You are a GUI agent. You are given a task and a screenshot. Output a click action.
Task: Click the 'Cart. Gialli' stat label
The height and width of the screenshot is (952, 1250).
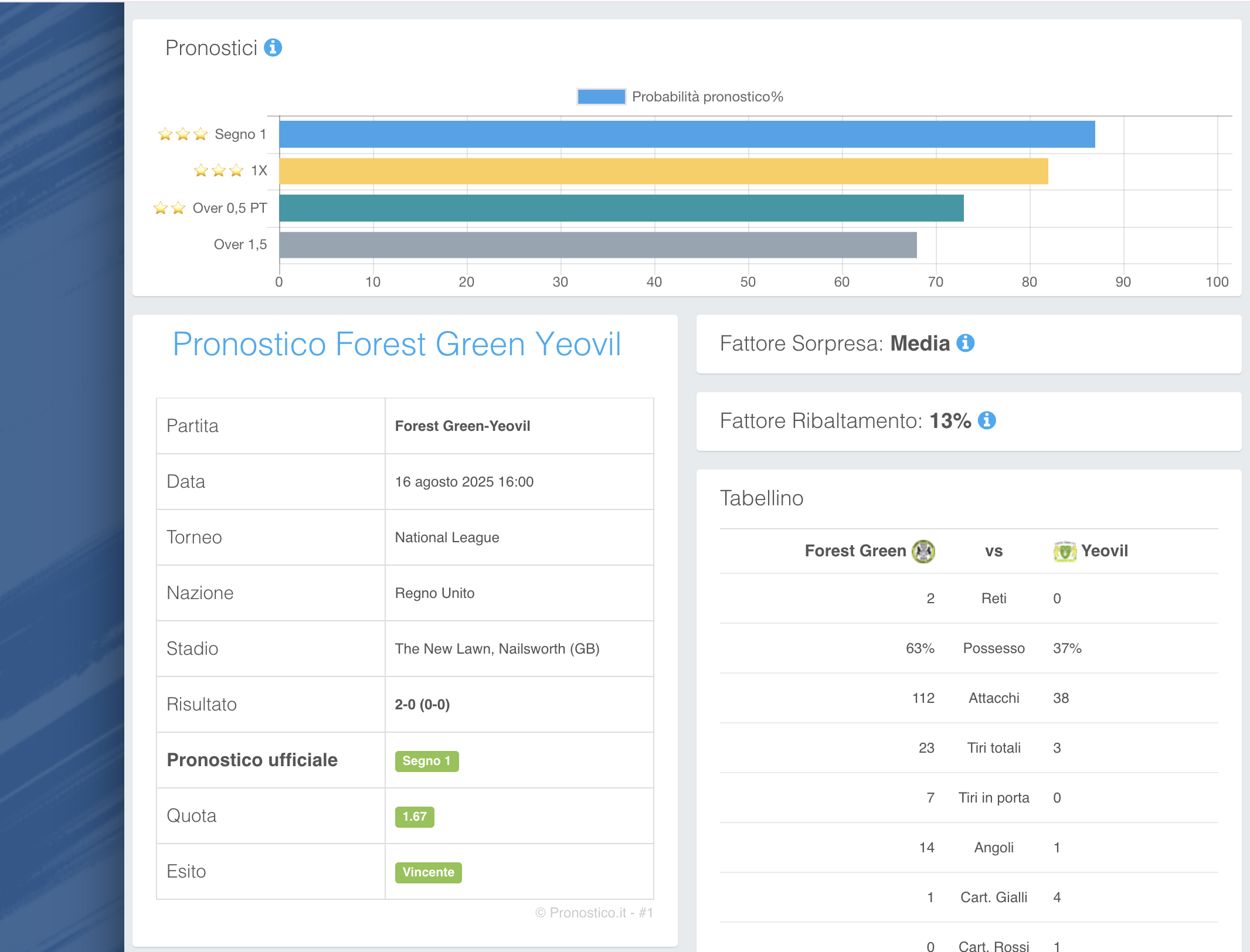click(x=994, y=897)
